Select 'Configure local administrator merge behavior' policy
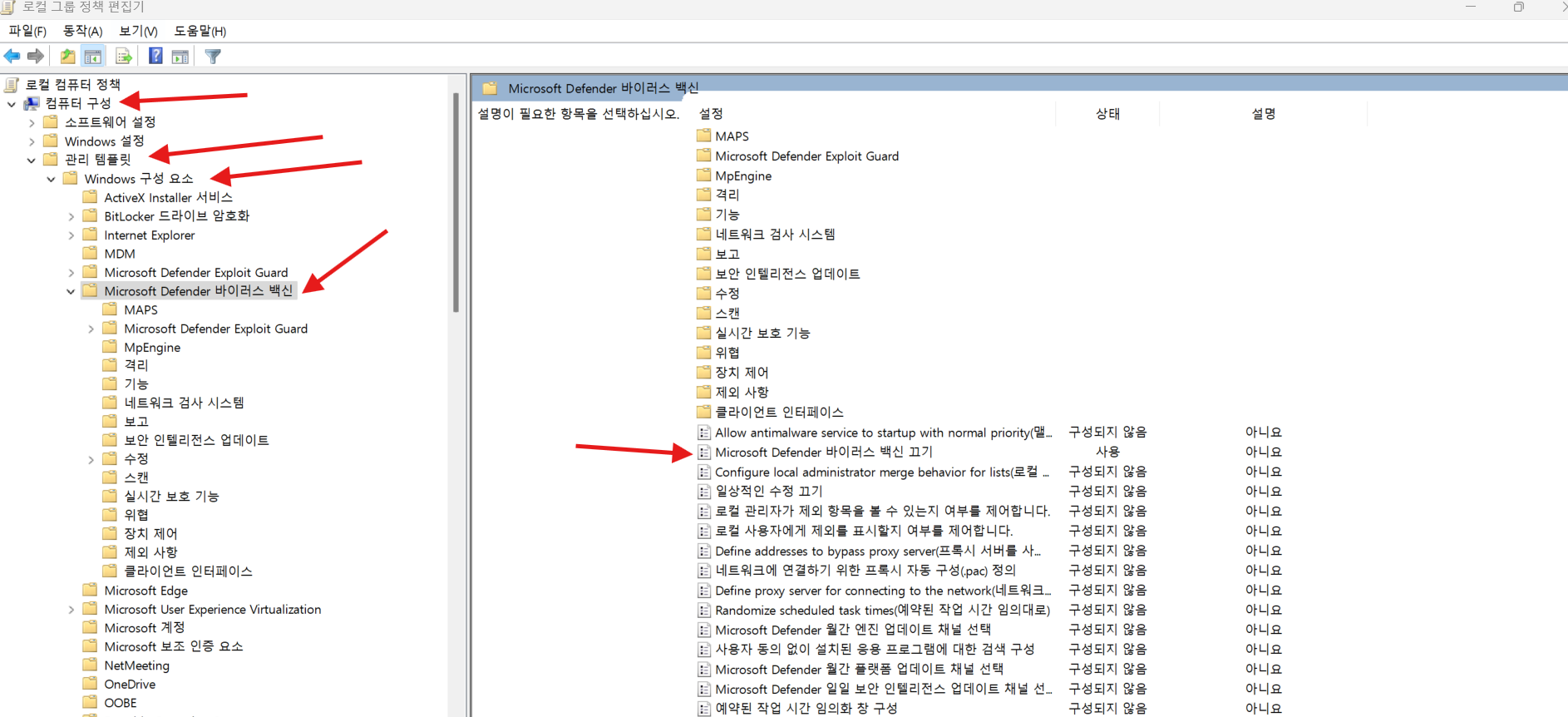 tap(882, 472)
